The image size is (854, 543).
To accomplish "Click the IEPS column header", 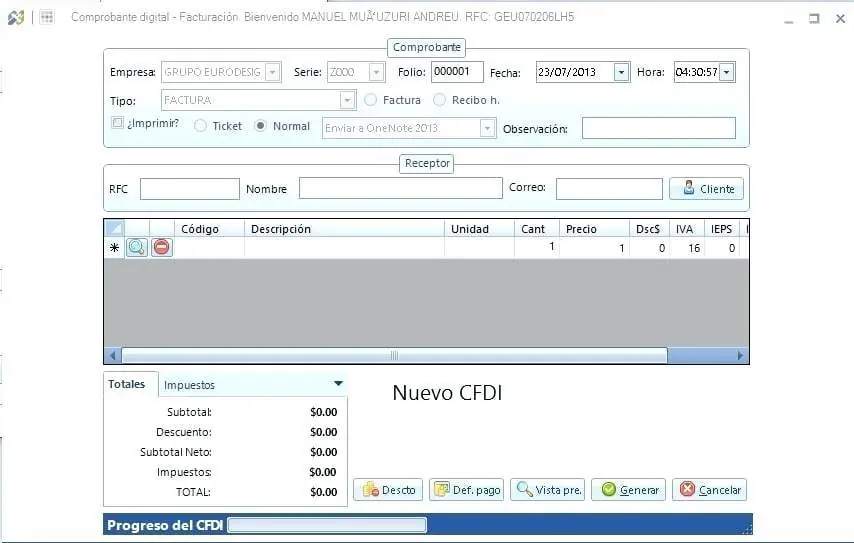I will tap(722, 229).
